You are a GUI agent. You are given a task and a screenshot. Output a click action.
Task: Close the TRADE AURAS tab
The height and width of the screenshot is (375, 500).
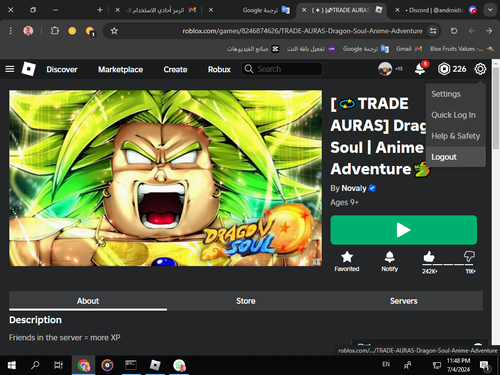304,10
